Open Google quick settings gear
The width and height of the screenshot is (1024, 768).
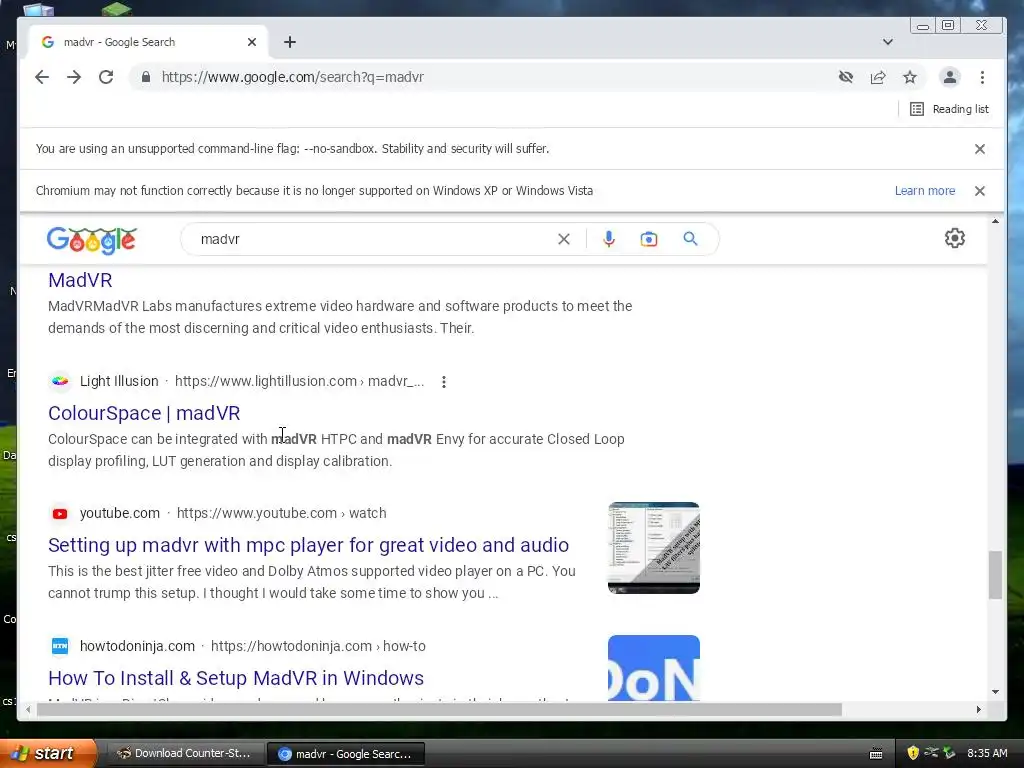coord(955,238)
